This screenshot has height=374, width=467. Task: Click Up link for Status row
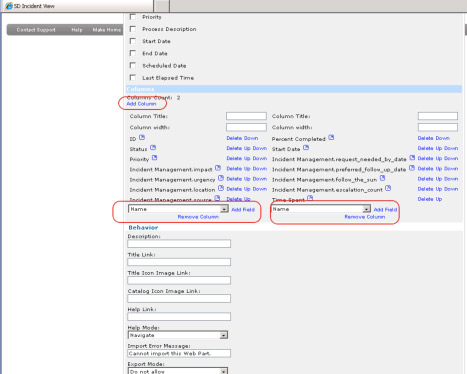(247, 148)
